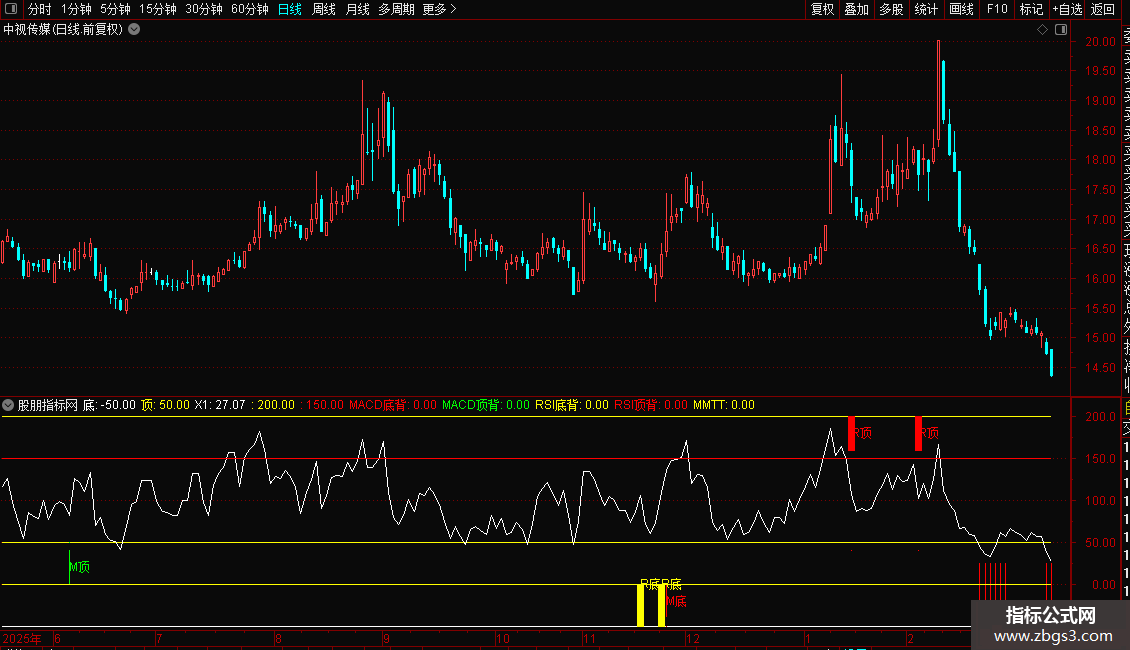Switch to 5分钟 period
This screenshot has width=1130, height=650.
click(x=115, y=9)
